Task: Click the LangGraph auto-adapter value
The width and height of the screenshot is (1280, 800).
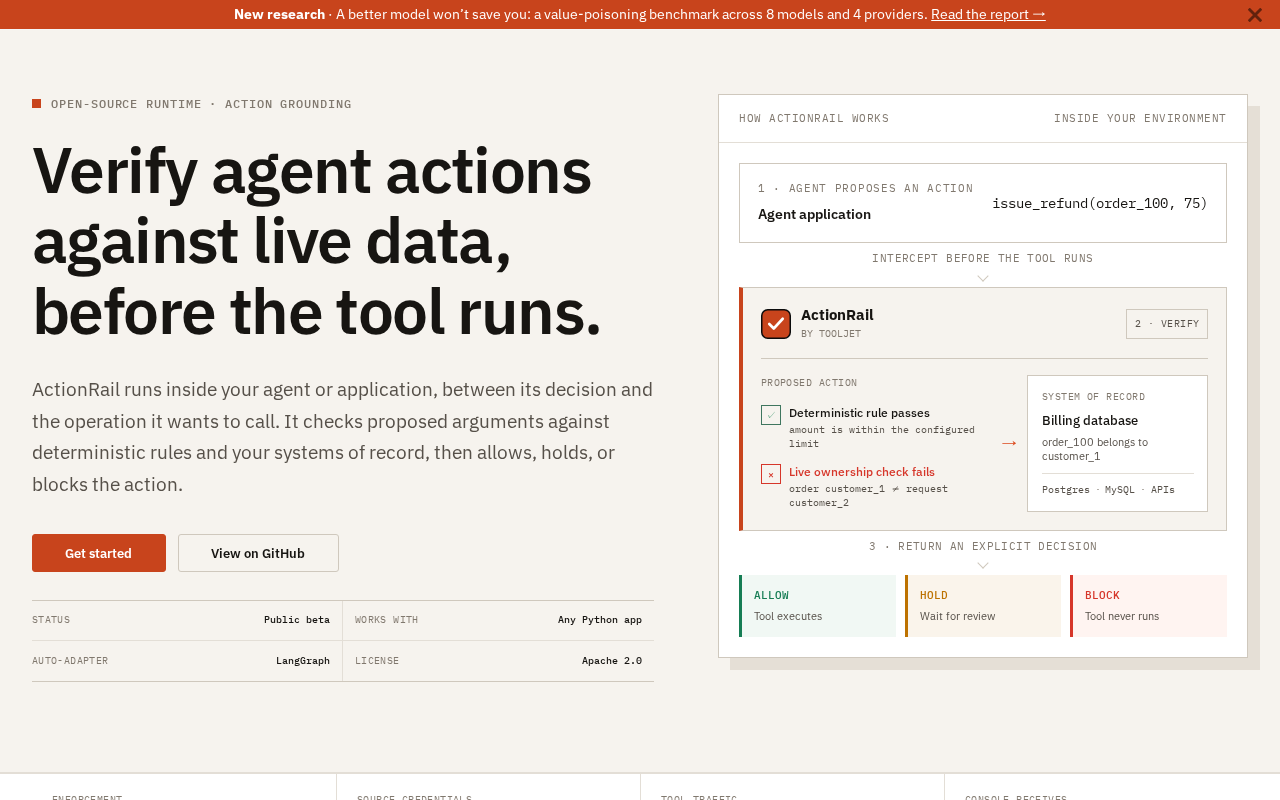Action: click(303, 661)
